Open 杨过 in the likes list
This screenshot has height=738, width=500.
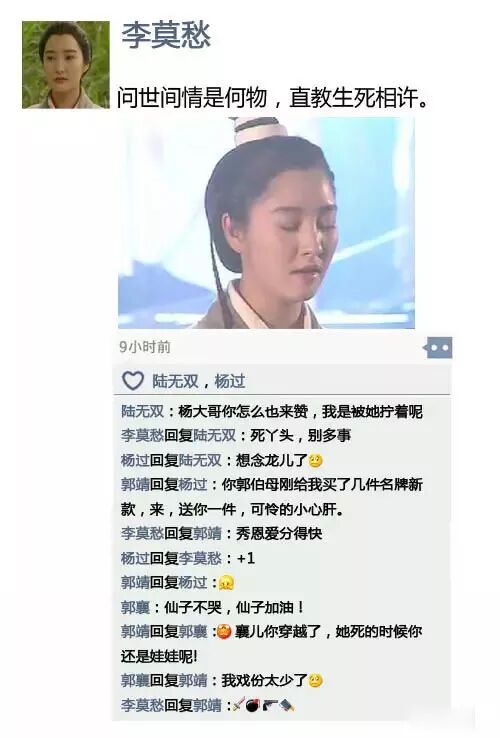tap(230, 381)
